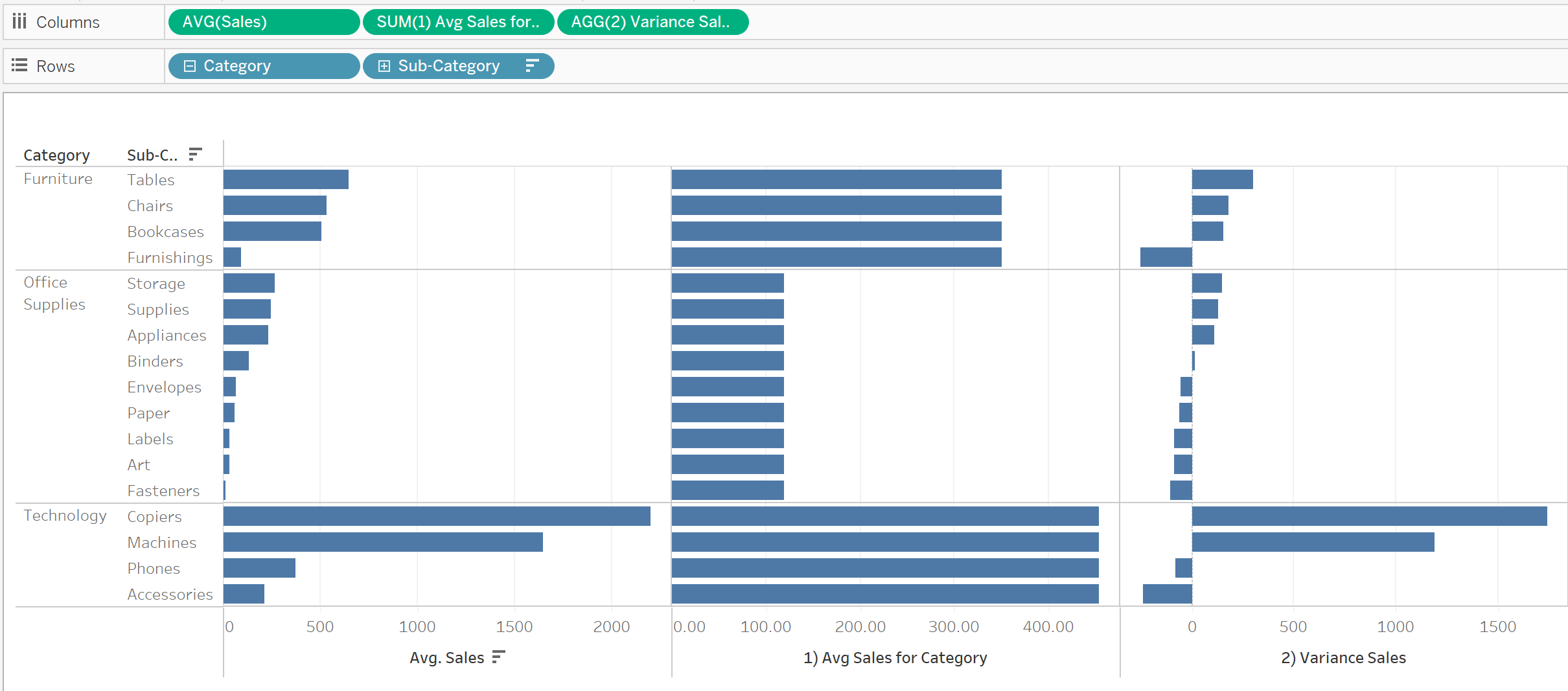The height and width of the screenshot is (691, 1568).
Task: Select the Technology category label
Action: [x=65, y=515]
